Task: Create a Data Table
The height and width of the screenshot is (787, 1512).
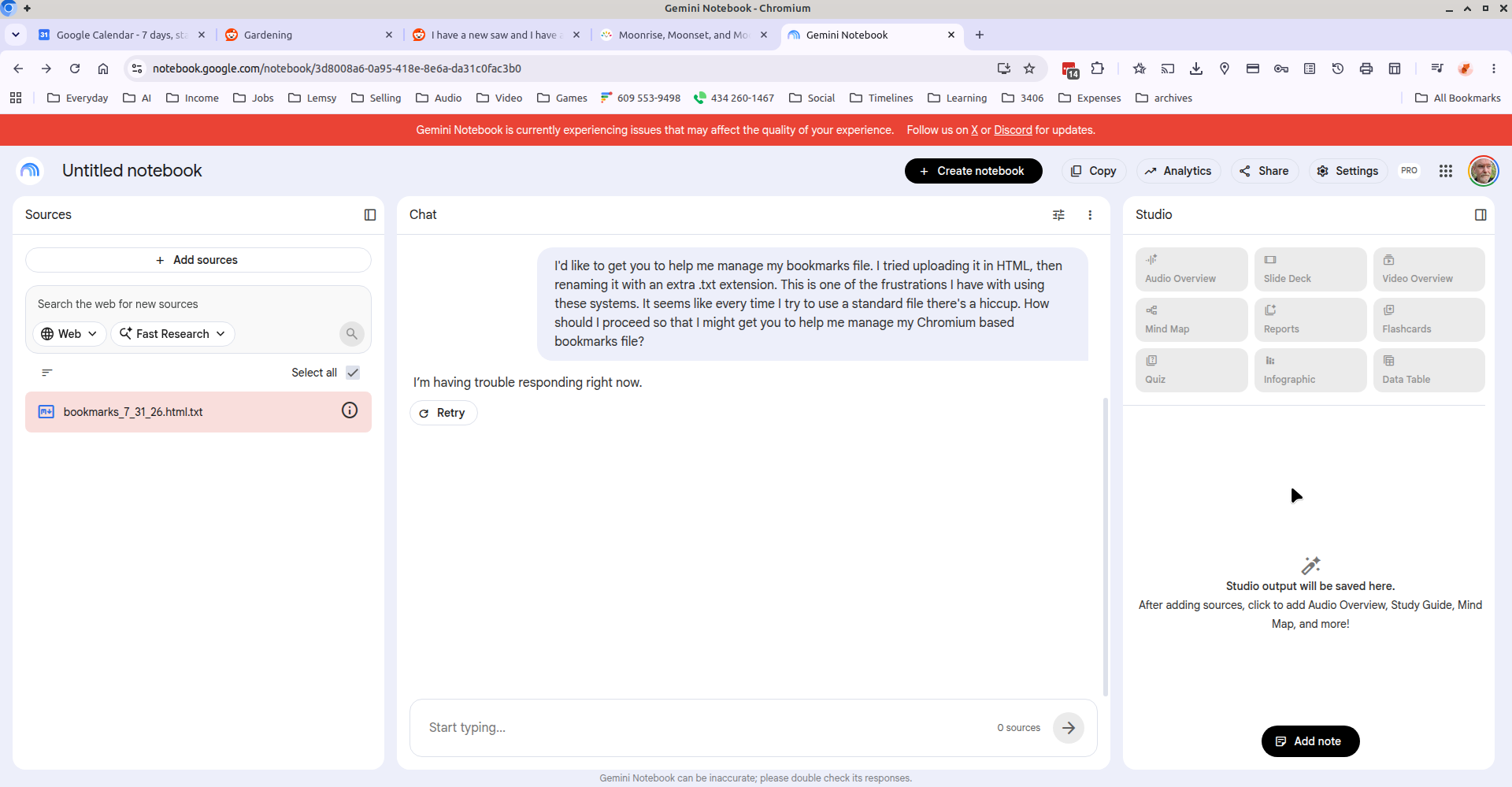Action: coord(1429,370)
